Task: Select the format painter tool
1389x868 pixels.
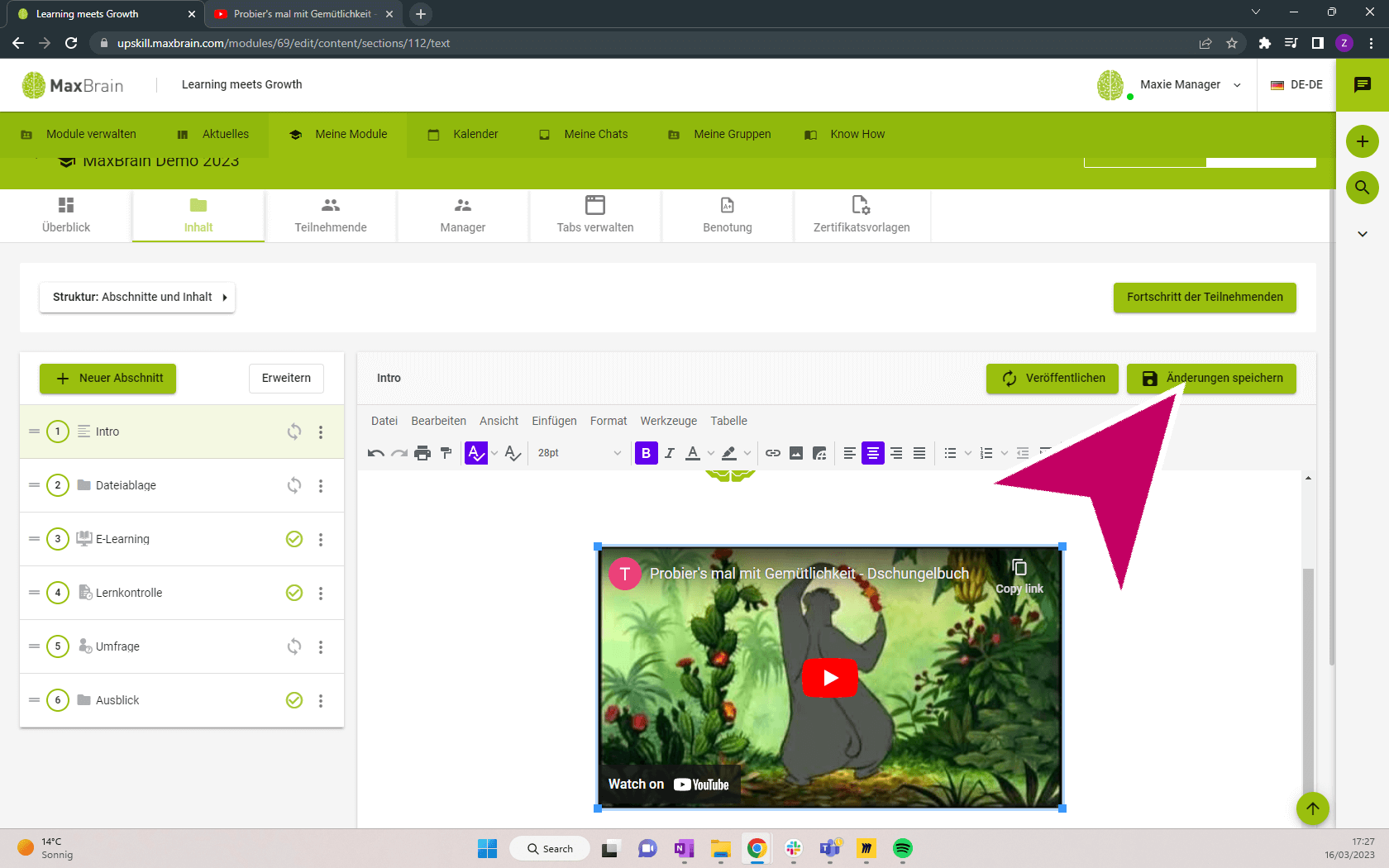Action: coord(446,453)
